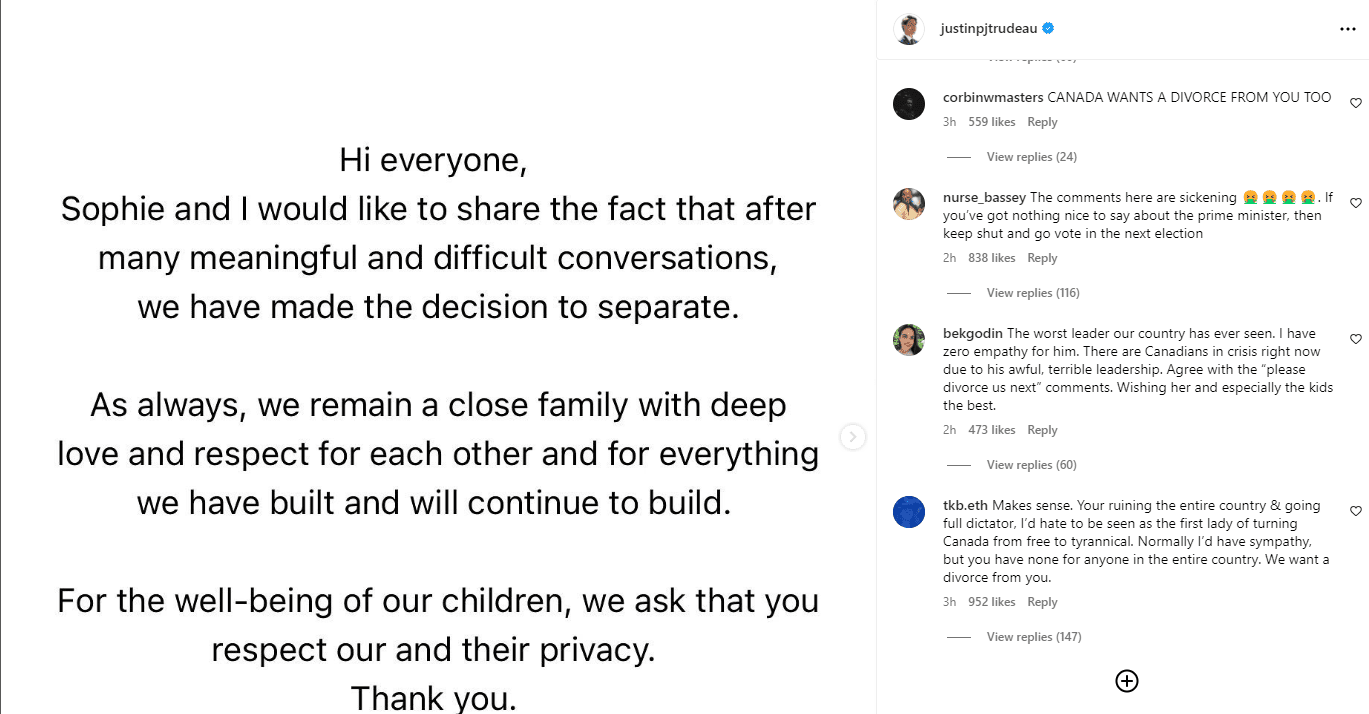1369x714 pixels.
Task: Open justinpjtrudeau profile picture
Action: (x=909, y=29)
